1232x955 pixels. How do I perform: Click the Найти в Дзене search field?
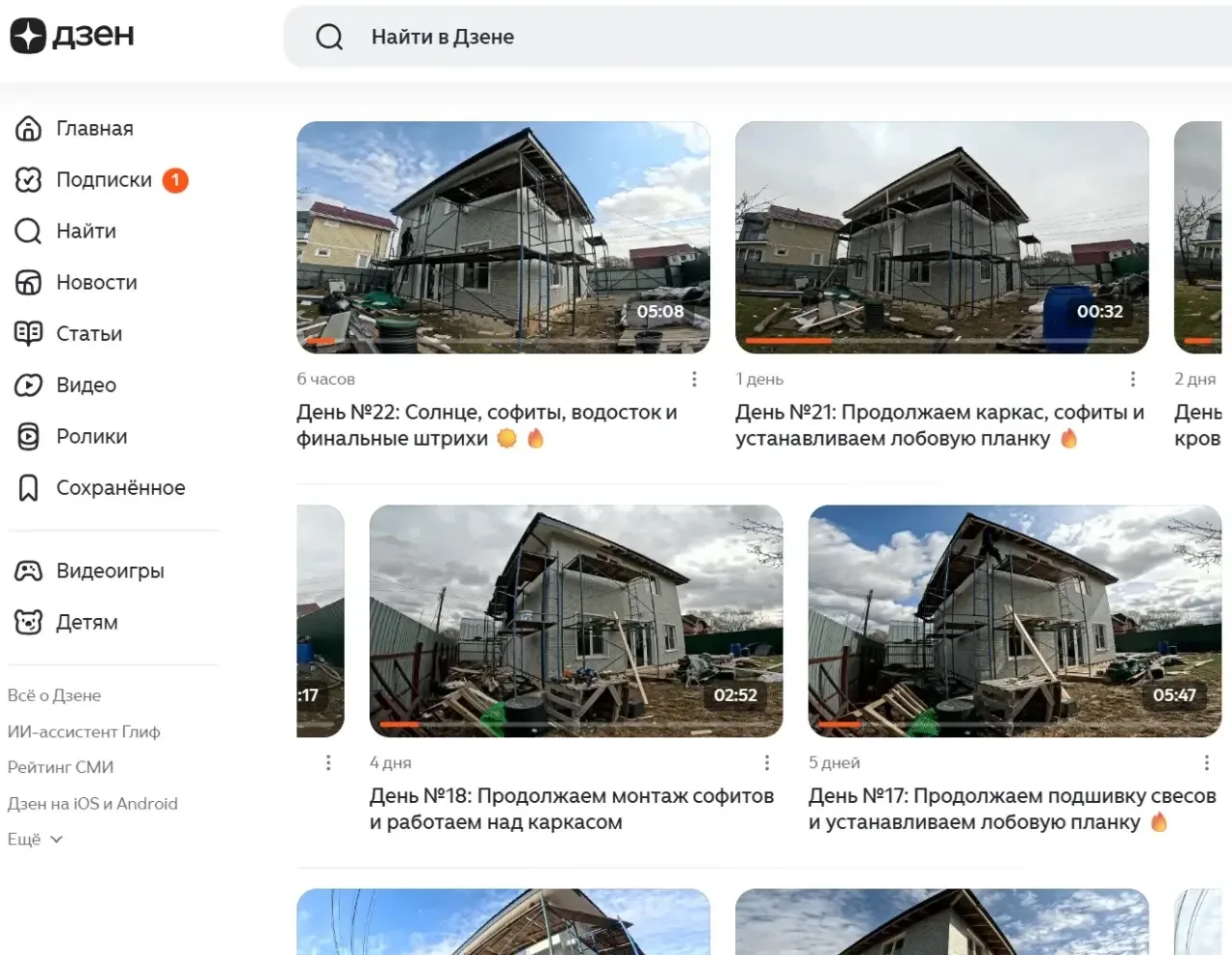pos(758,37)
